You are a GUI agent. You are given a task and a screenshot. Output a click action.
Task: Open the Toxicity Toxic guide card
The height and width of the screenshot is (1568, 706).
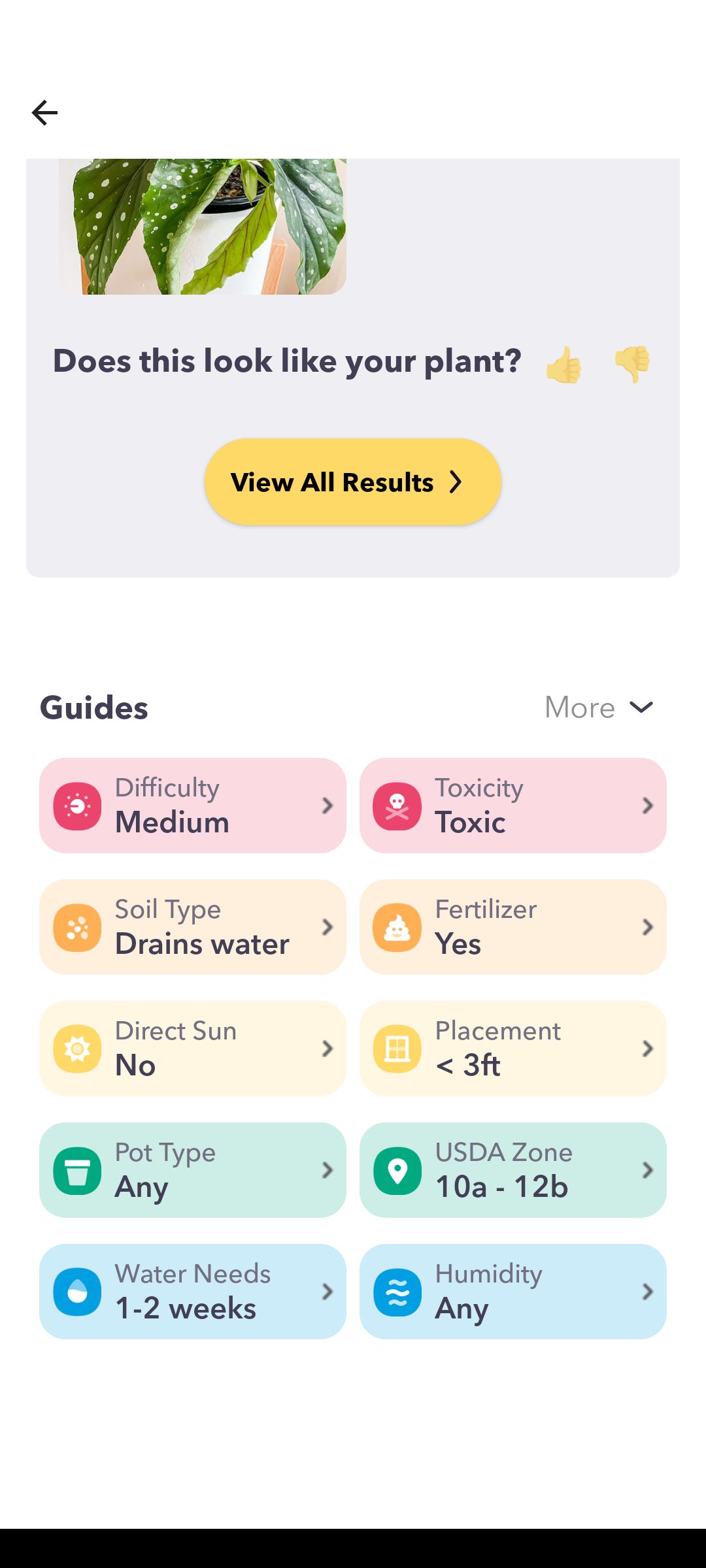513,806
